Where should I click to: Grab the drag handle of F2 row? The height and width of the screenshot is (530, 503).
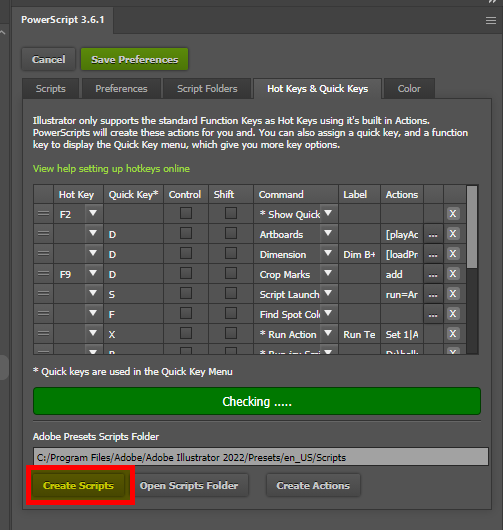pos(43,214)
